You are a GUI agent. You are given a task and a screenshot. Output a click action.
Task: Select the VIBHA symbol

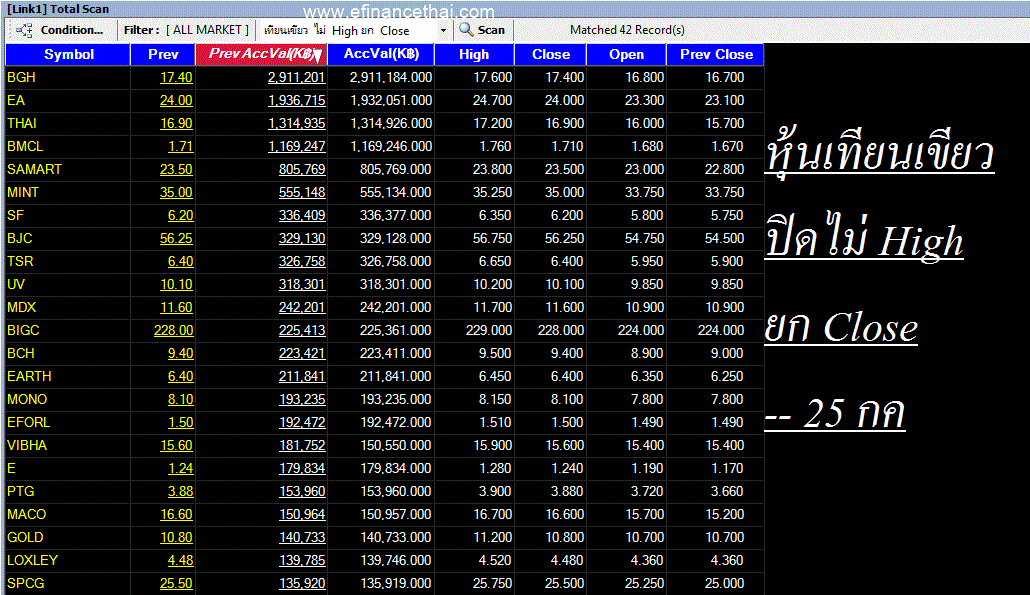[x=27, y=445]
